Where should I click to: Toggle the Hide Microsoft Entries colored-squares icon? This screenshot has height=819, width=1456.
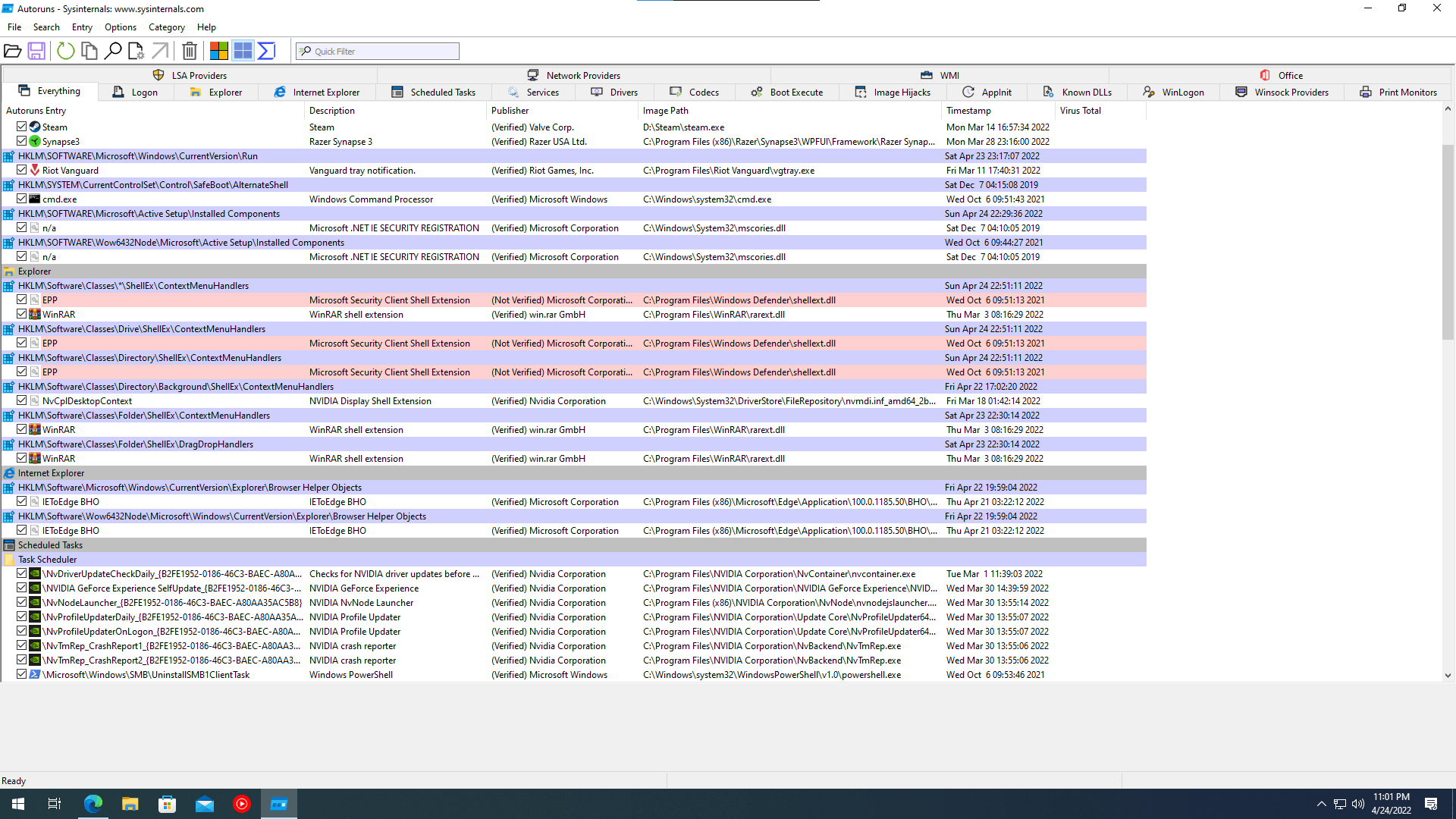(x=219, y=51)
